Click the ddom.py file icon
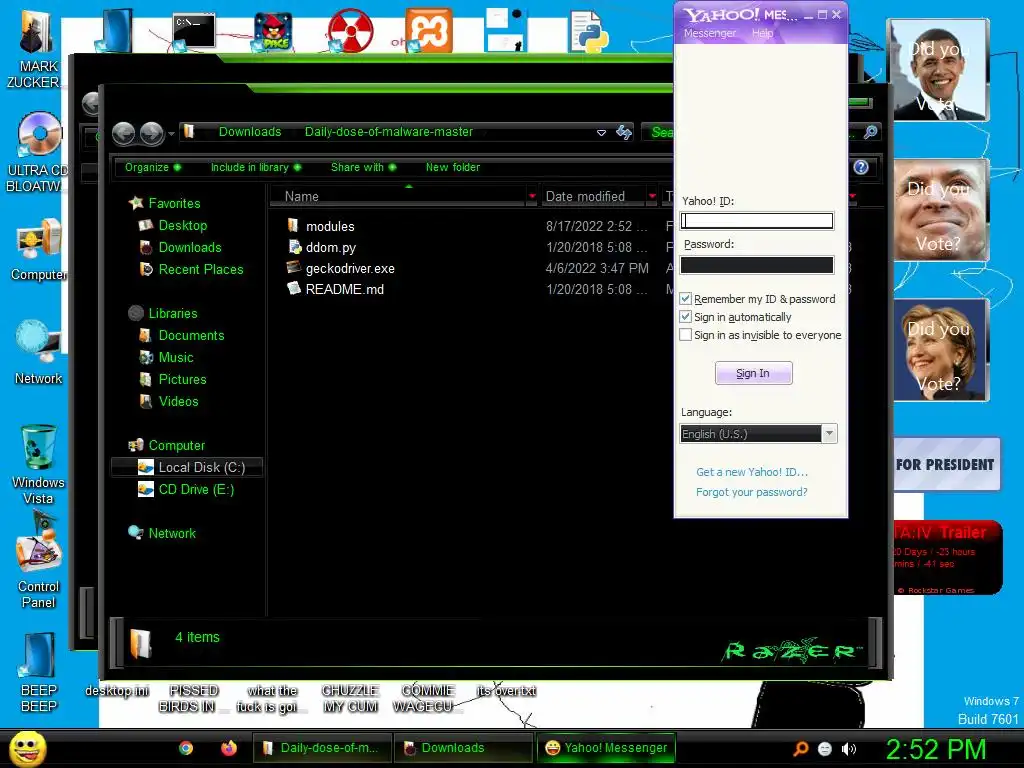Screen dimensions: 1024x768 tap(295, 247)
